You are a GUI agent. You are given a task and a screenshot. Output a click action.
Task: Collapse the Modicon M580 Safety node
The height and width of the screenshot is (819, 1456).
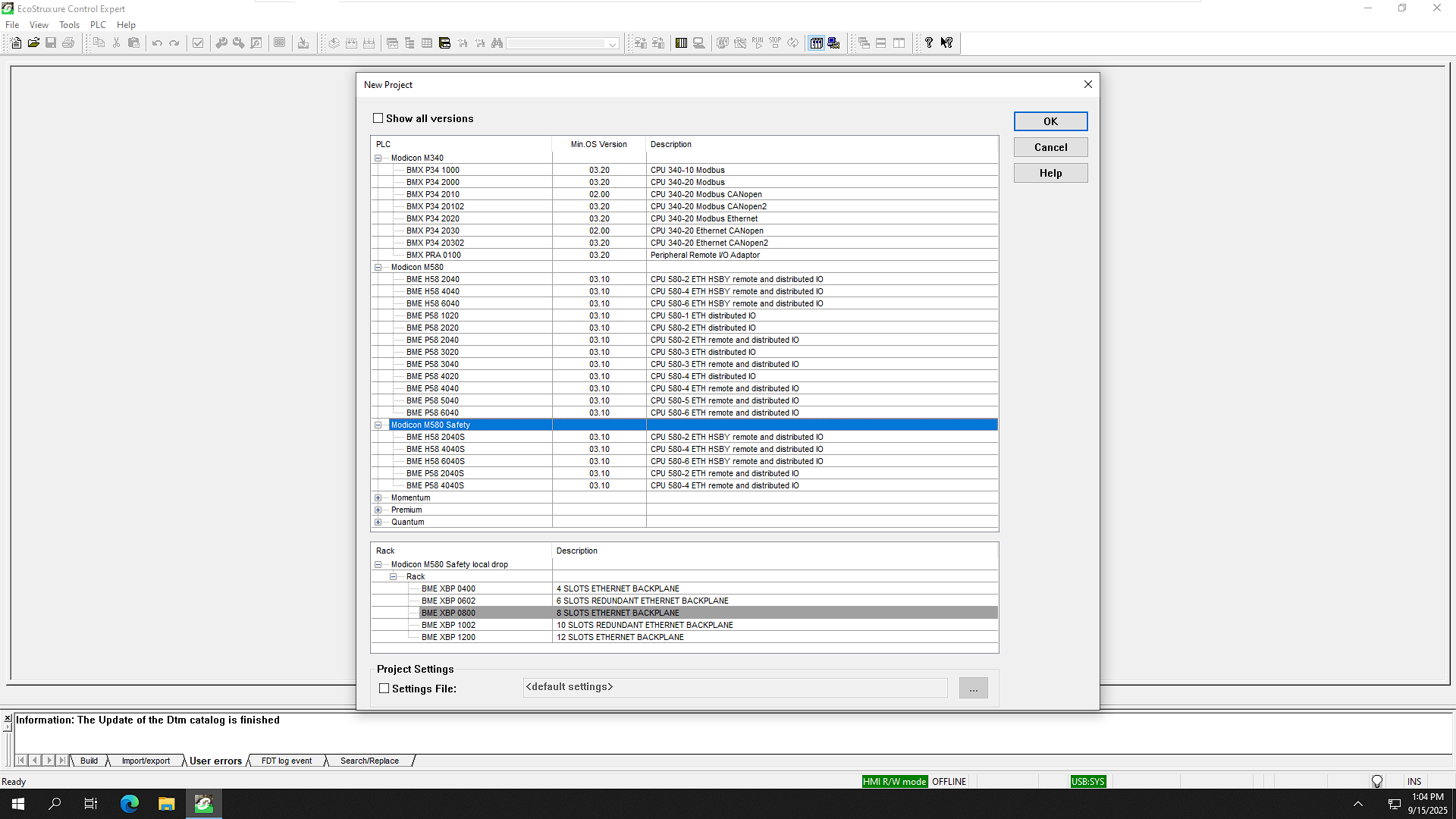tap(378, 425)
